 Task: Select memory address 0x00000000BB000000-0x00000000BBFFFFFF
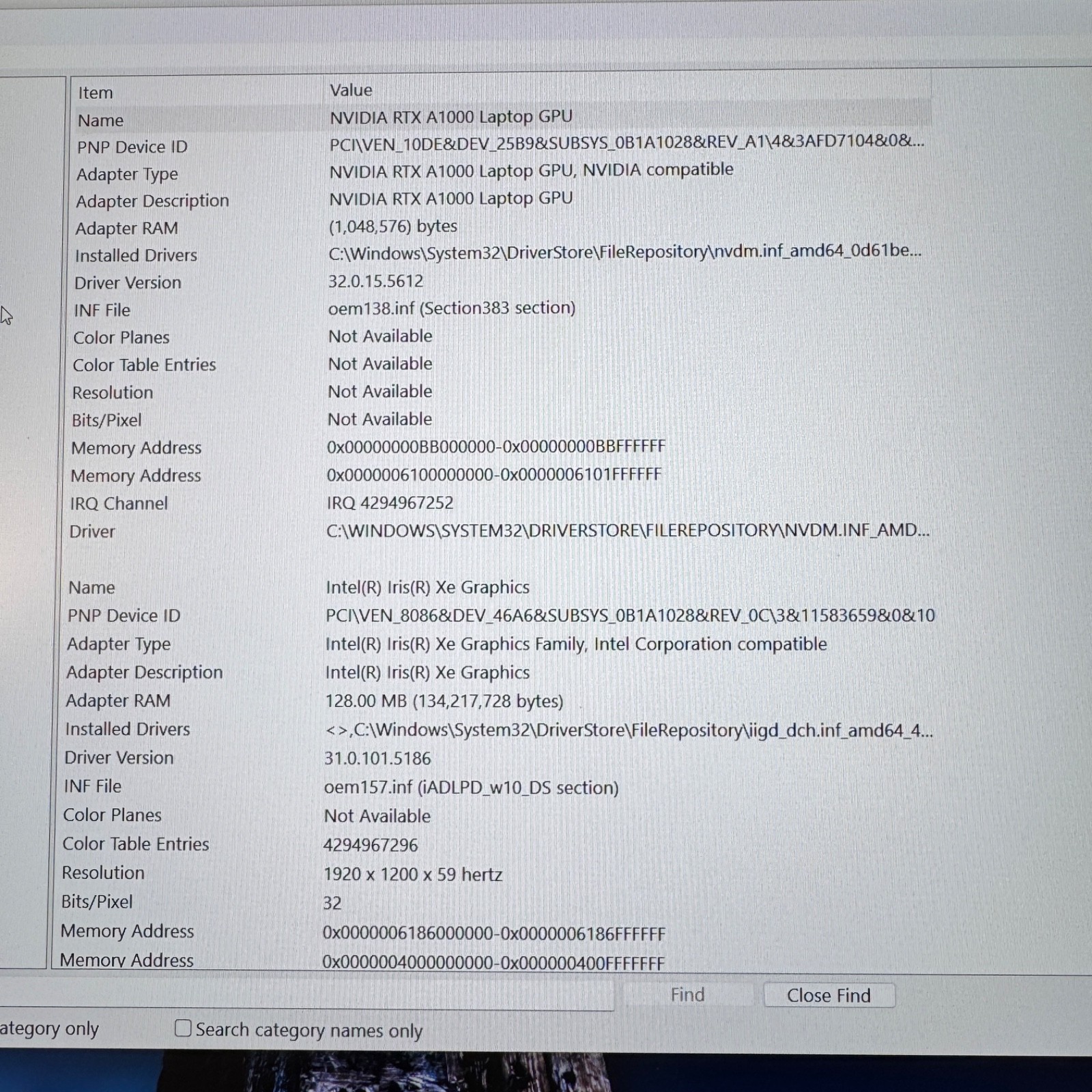tap(495, 447)
